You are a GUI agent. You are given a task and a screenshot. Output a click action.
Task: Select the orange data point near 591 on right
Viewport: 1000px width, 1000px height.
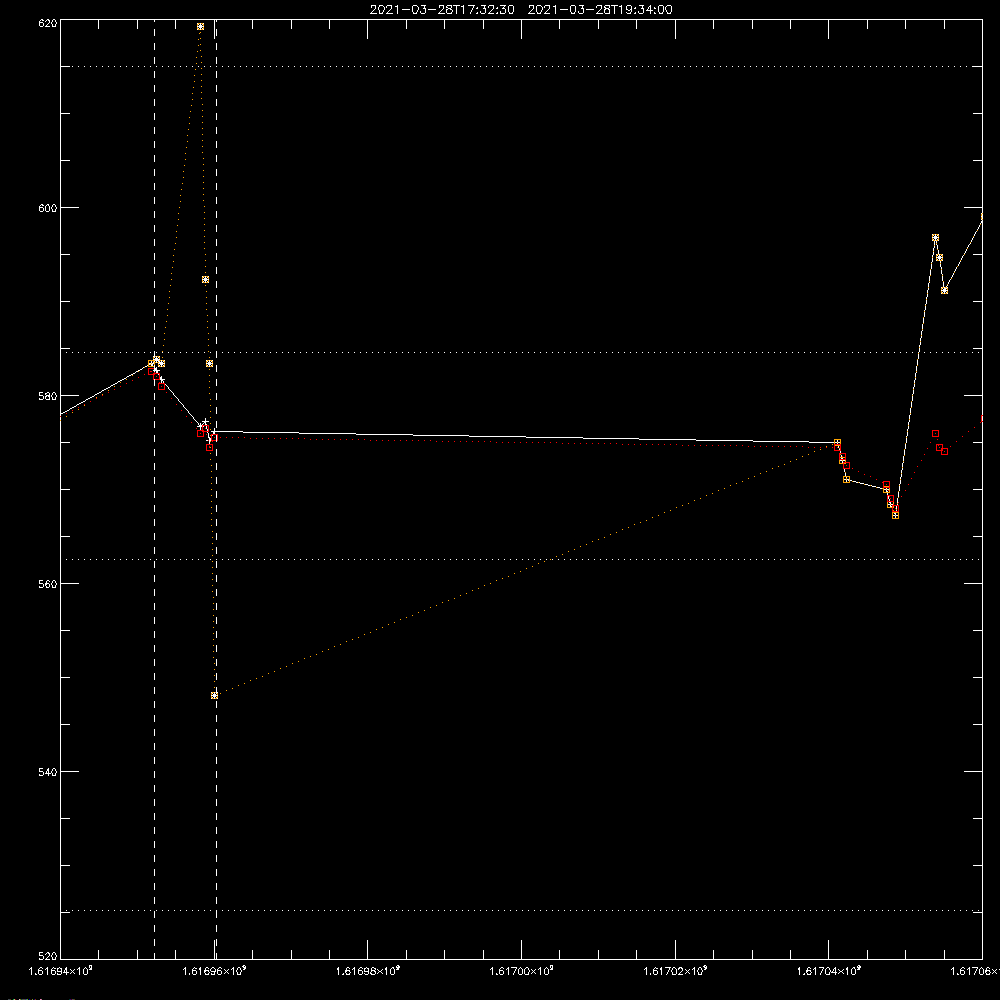tap(945, 291)
